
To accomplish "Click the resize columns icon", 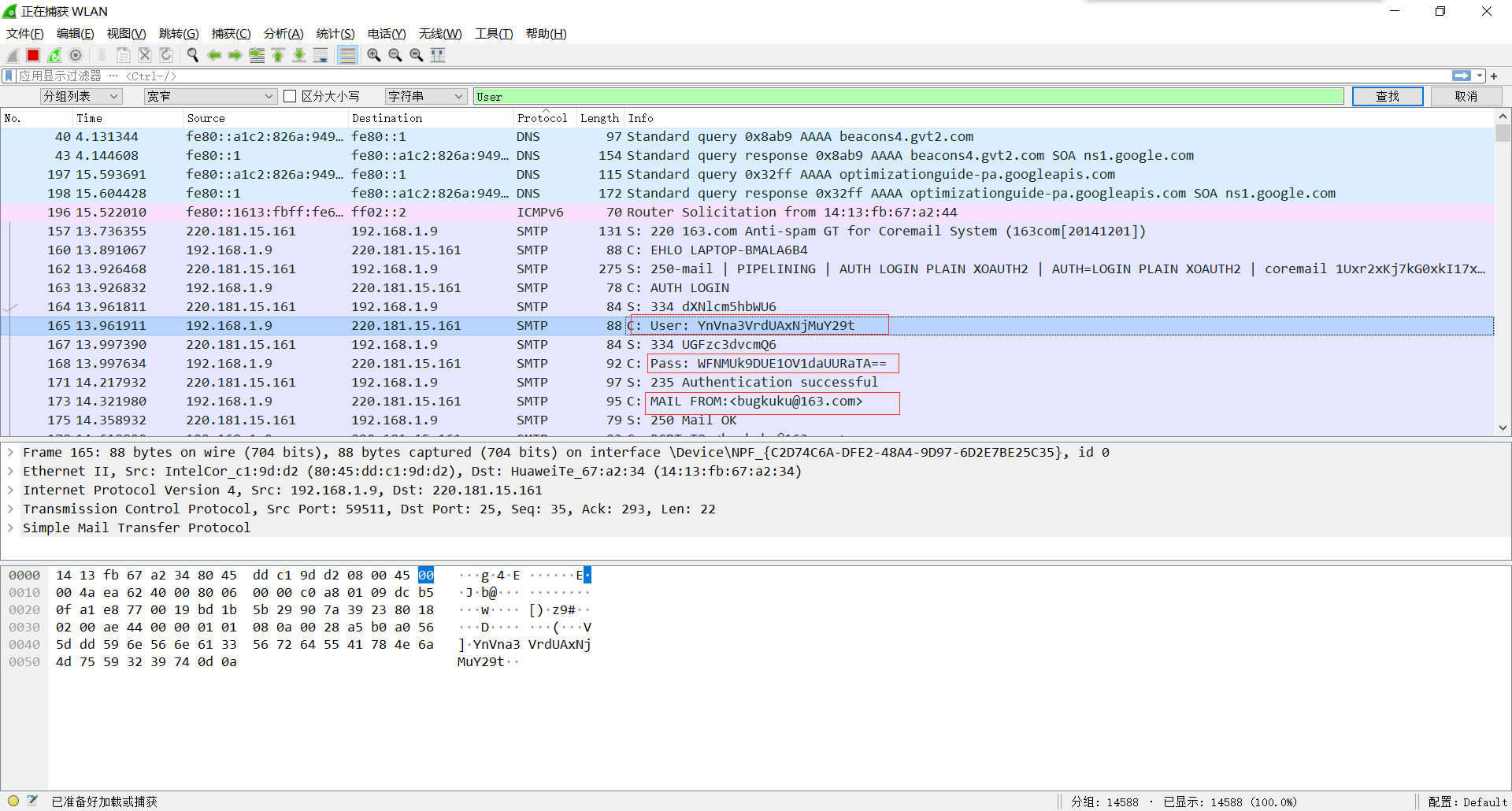I will pos(438,55).
